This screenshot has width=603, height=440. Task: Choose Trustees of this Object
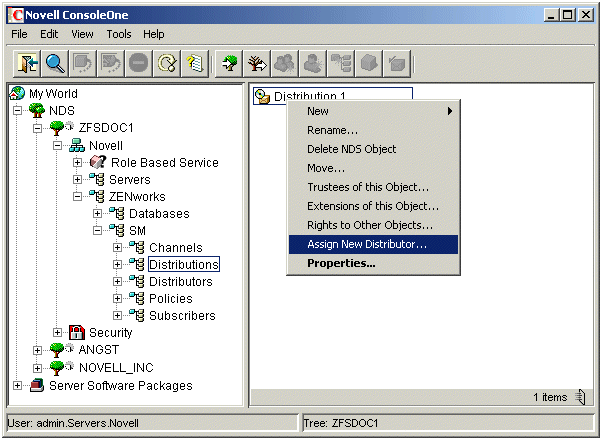click(373, 187)
